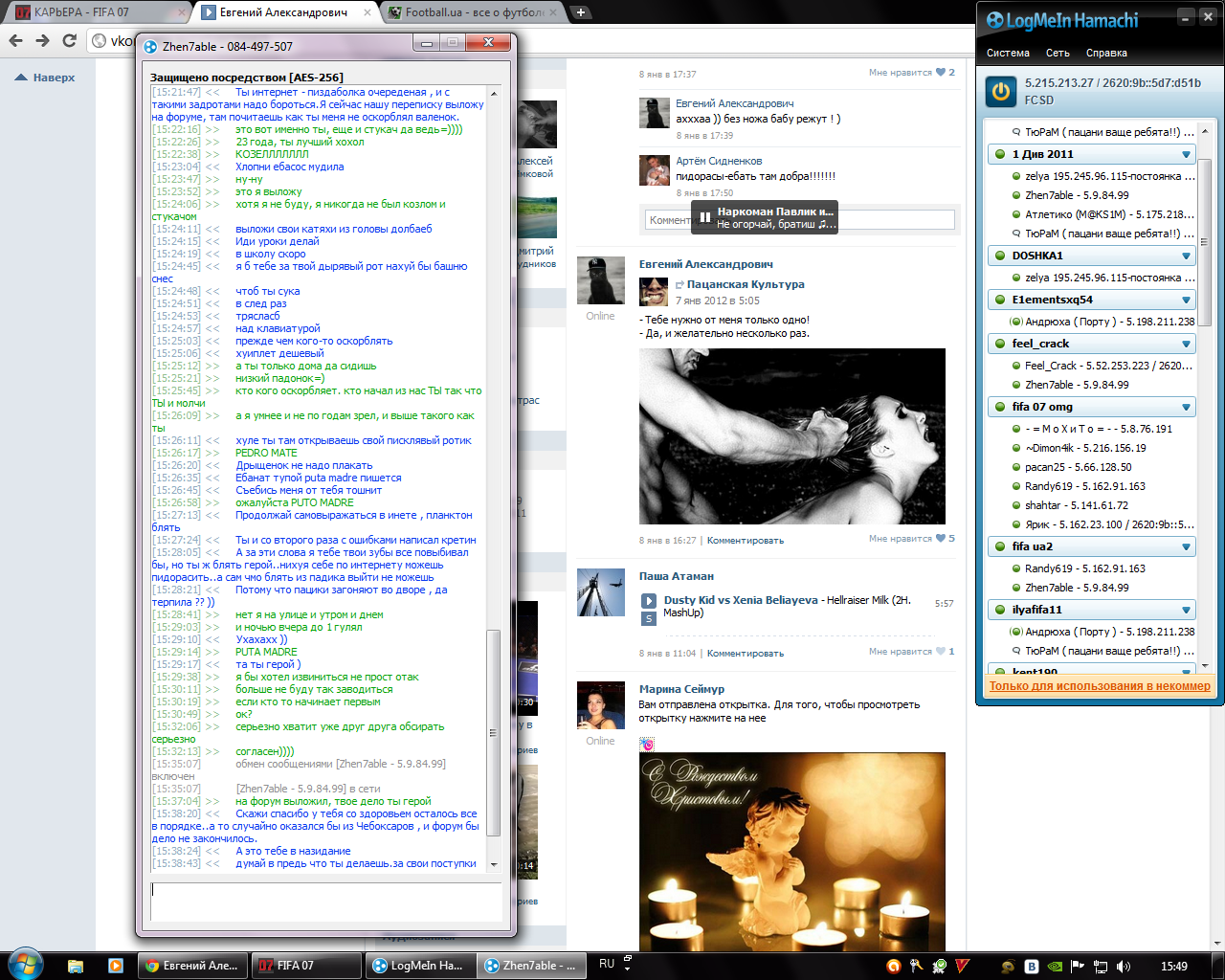Image resolution: width=1225 pixels, height=980 pixels.
Task: Open Windows Explorer from the taskbar
Action: (x=76, y=966)
